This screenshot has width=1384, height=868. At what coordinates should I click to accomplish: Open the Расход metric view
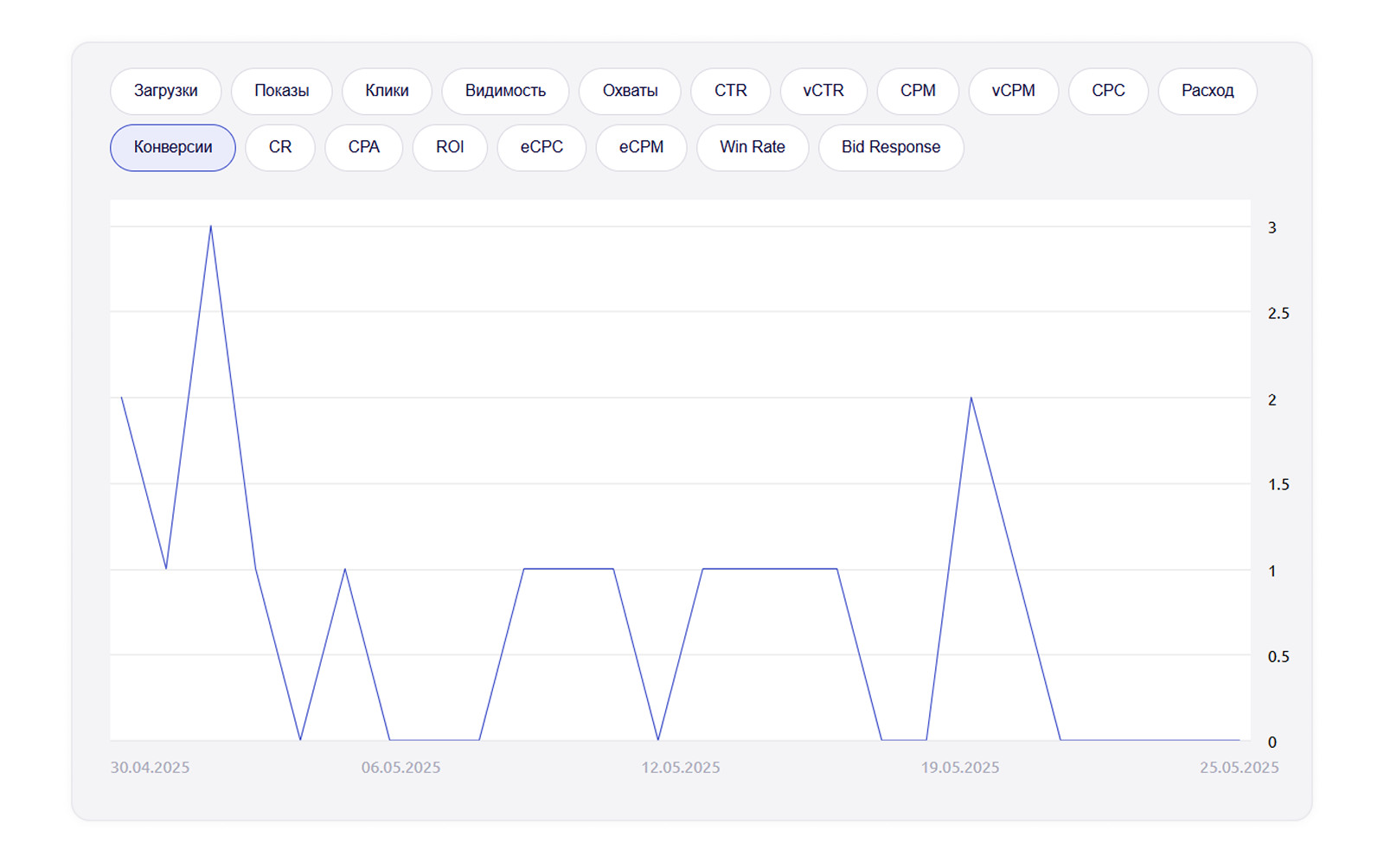coord(1207,91)
